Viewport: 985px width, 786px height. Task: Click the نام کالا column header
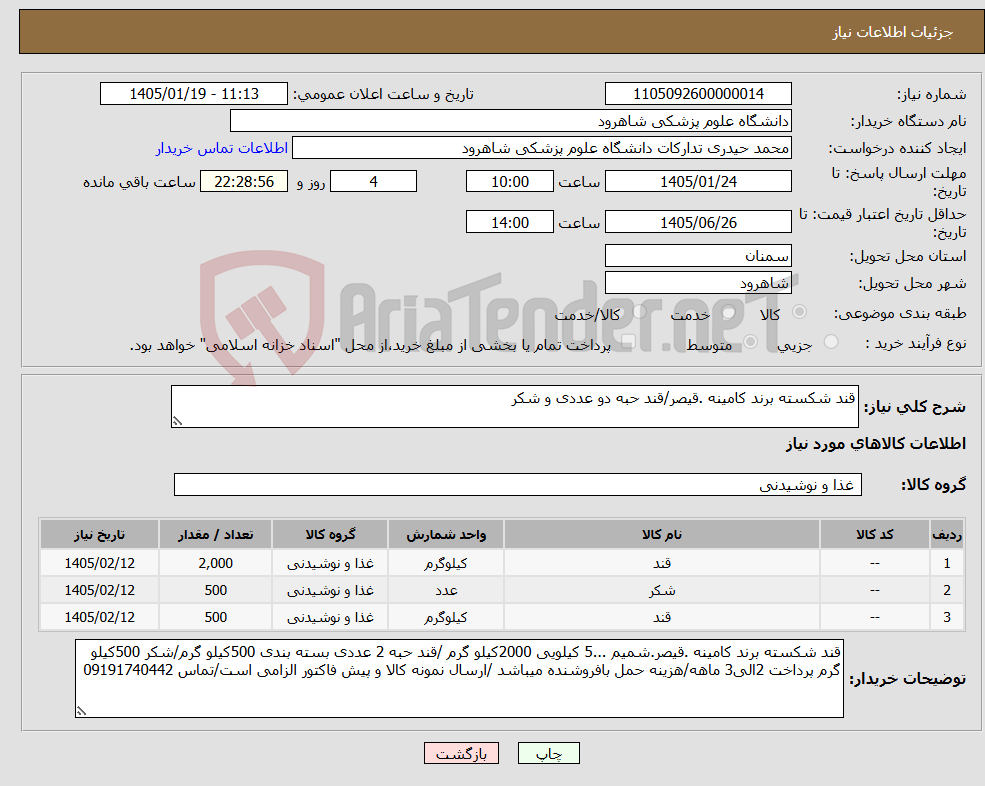pyautogui.click(x=661, y=534)
